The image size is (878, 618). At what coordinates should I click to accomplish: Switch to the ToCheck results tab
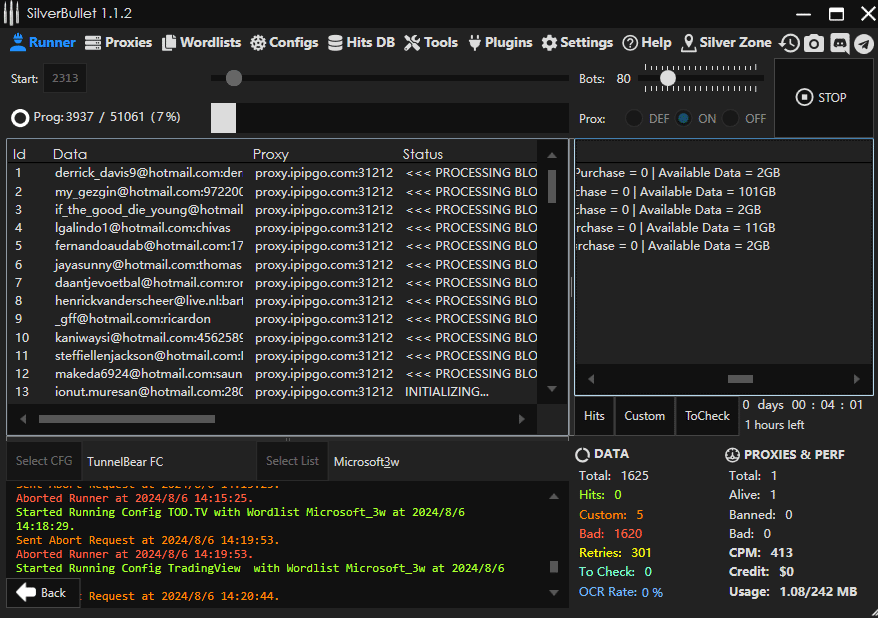[x=707, y=416]
